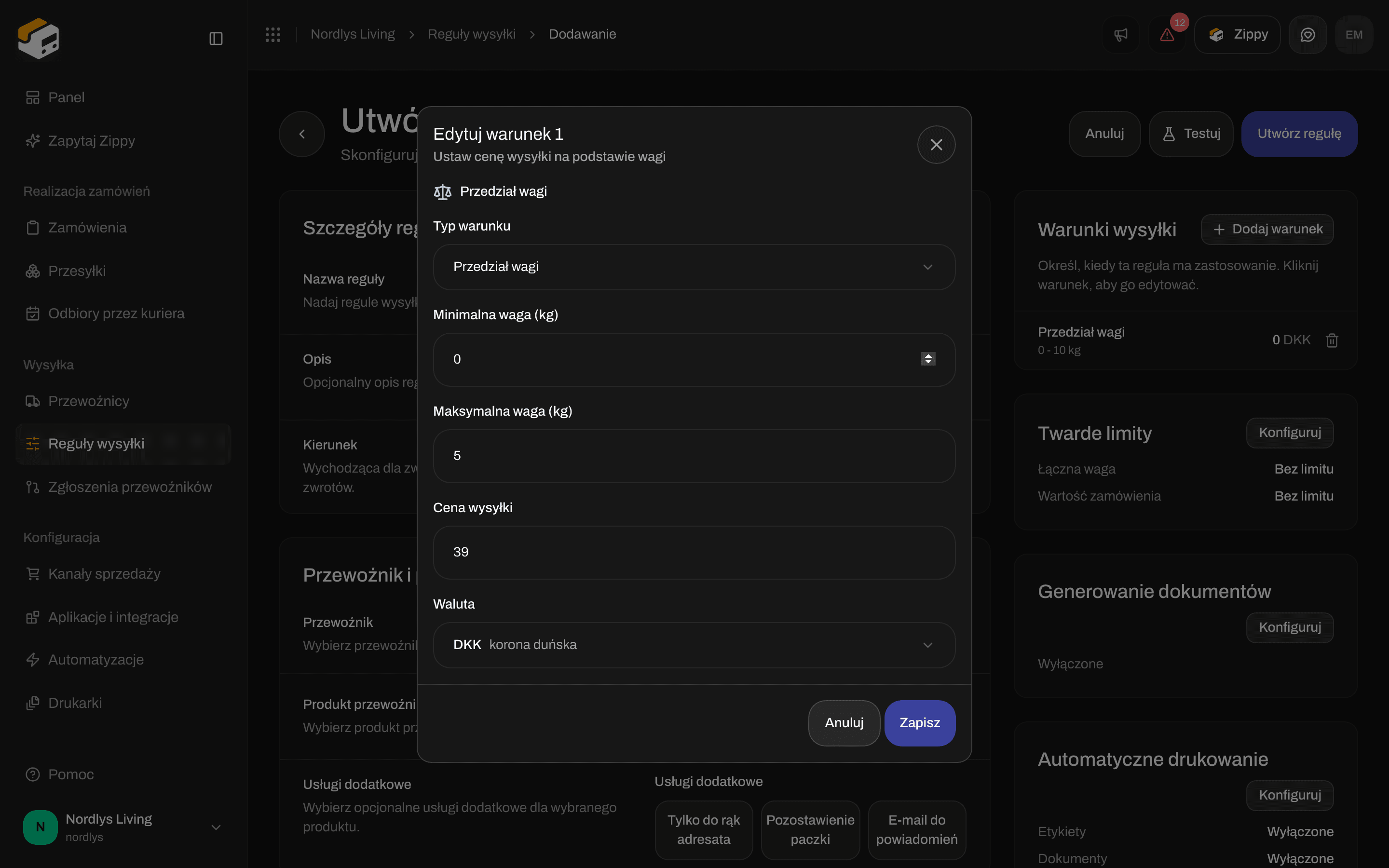
Task: Open Zgłoszenia przewoźników
Action: 123,488
